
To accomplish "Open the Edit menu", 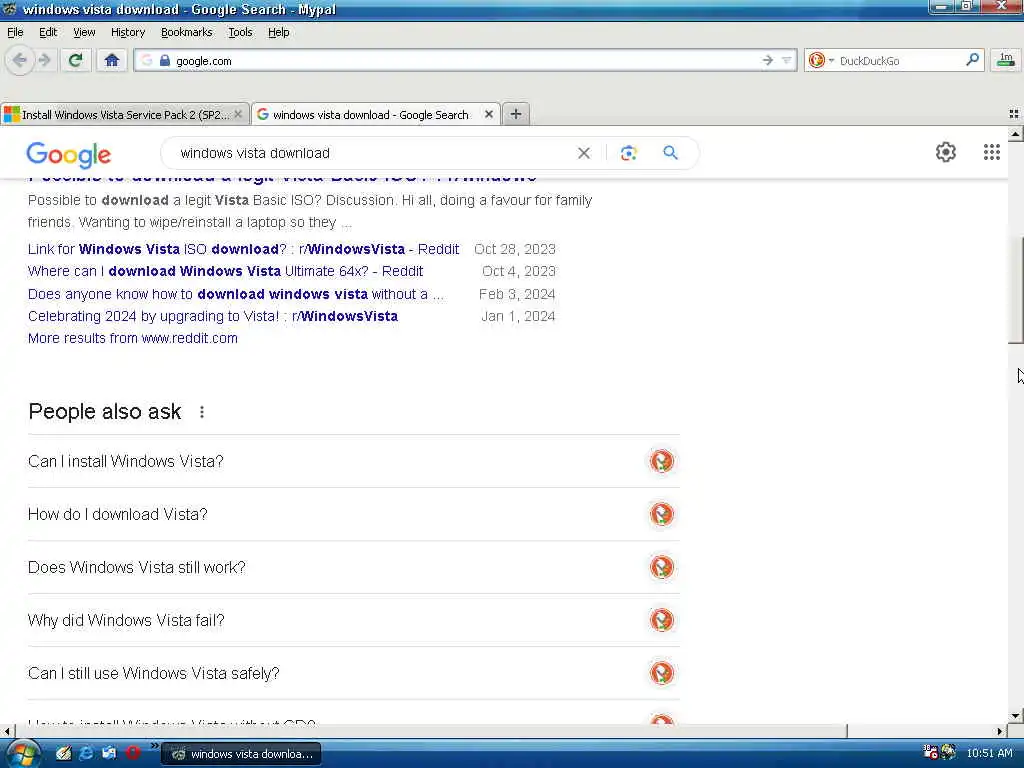I will (48, 32).
